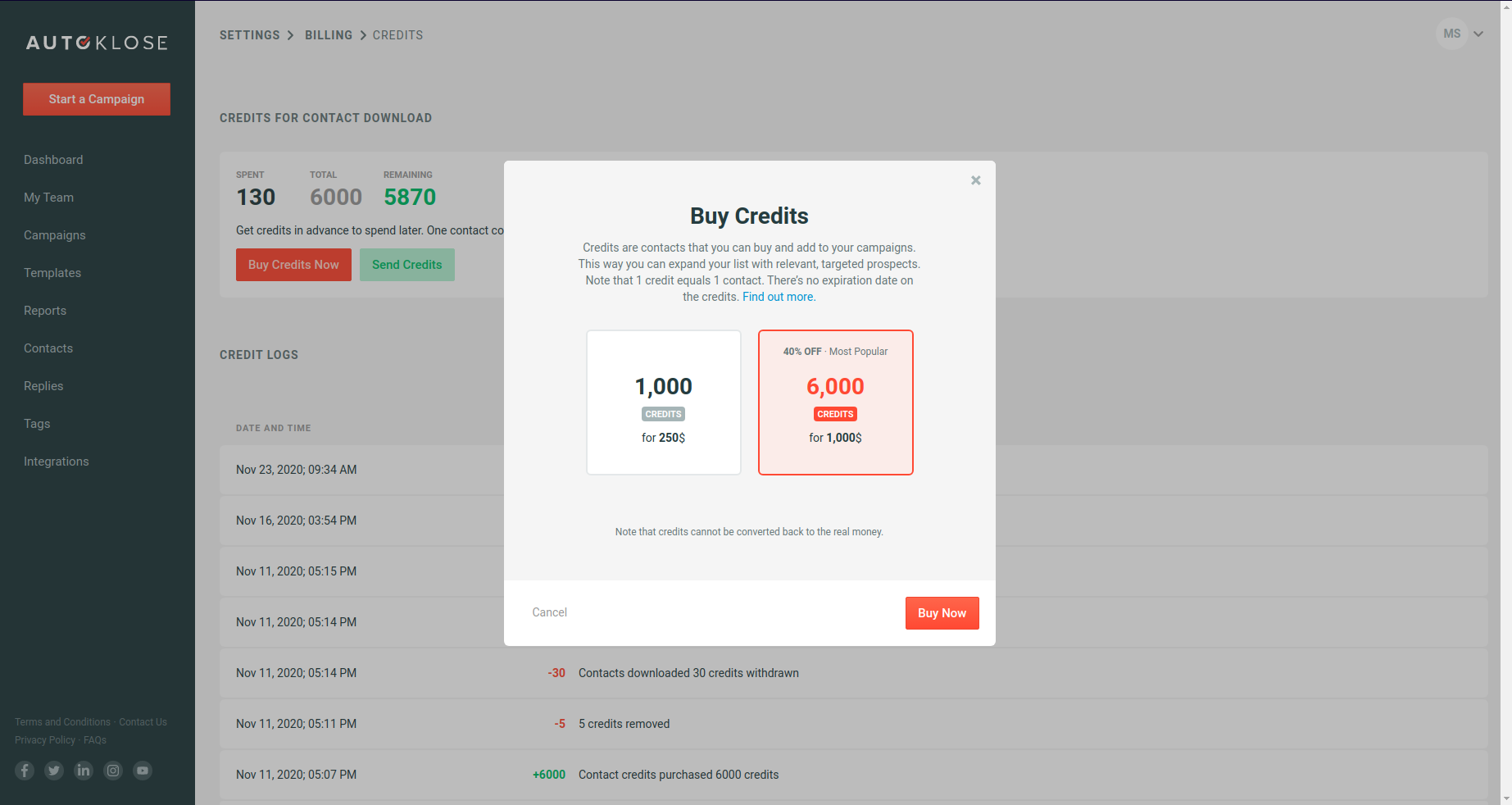Screen dimensions: 1512x805
Task: Click the +6000 credit amount
Action: coord(549,775)
